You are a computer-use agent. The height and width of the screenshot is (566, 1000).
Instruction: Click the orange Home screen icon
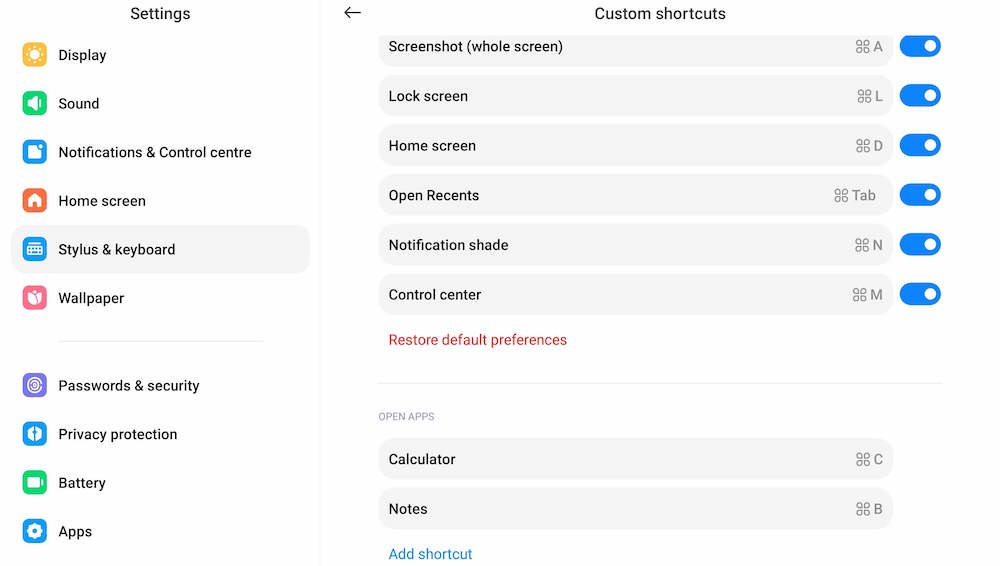coord(35,200)
